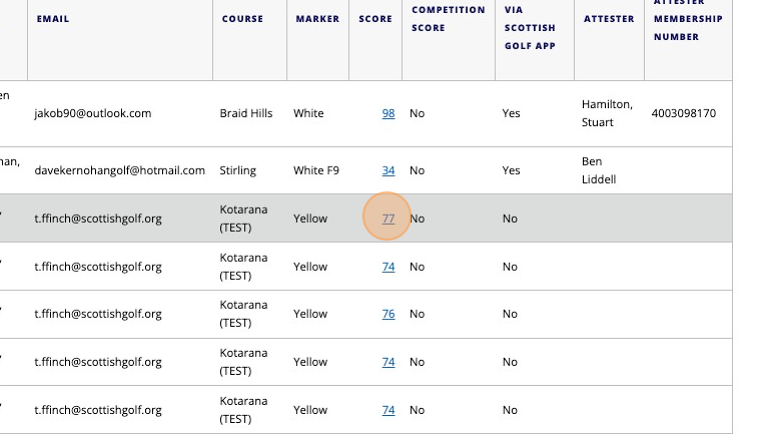Select the Hamilton, Stuart attester cell

point(606,113)
